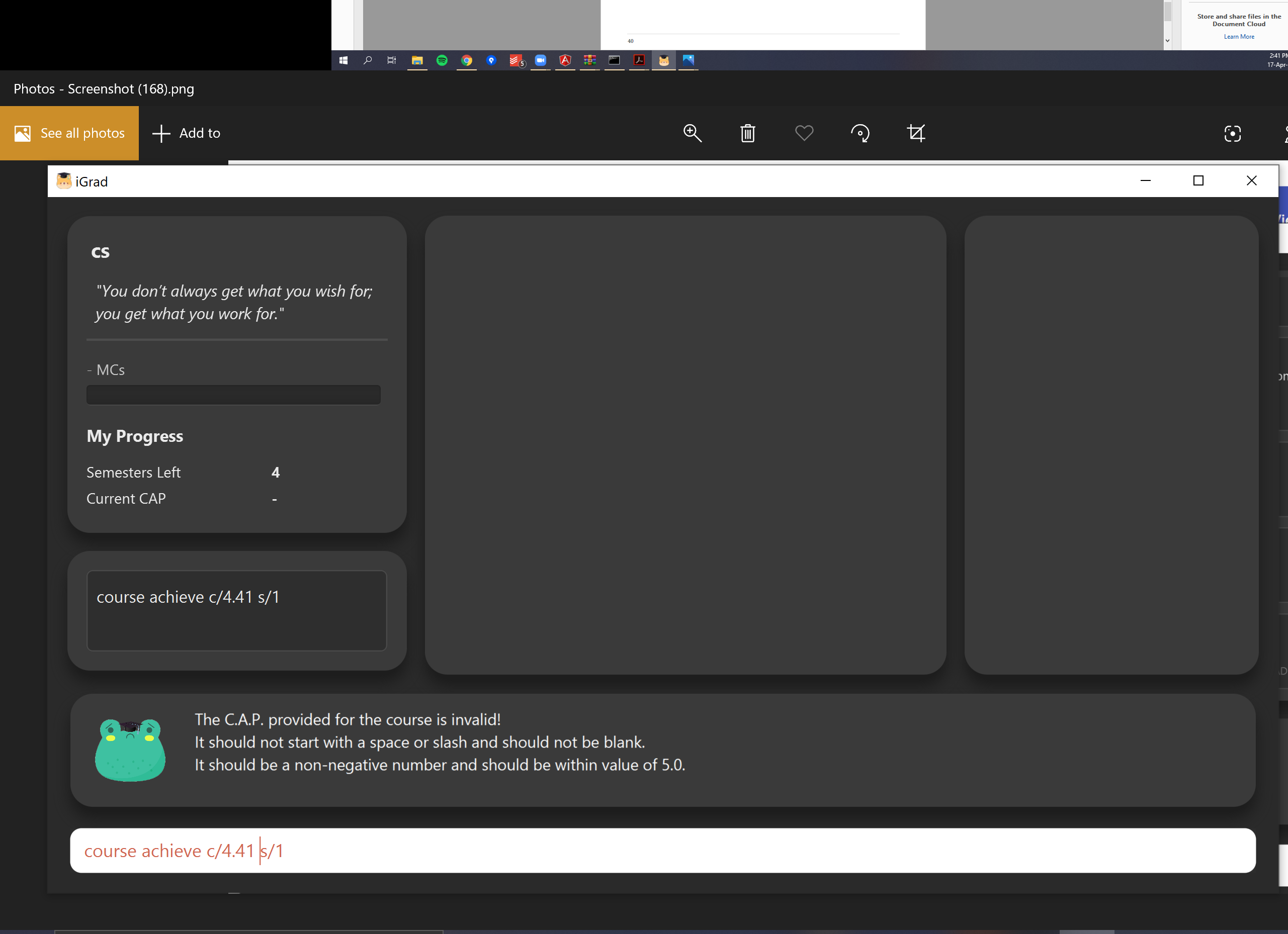Screen dimensions: 1288x934
Task: Click the PDF viewer vertical scrollbar down arrow
Action: (x=1167, y=40)
